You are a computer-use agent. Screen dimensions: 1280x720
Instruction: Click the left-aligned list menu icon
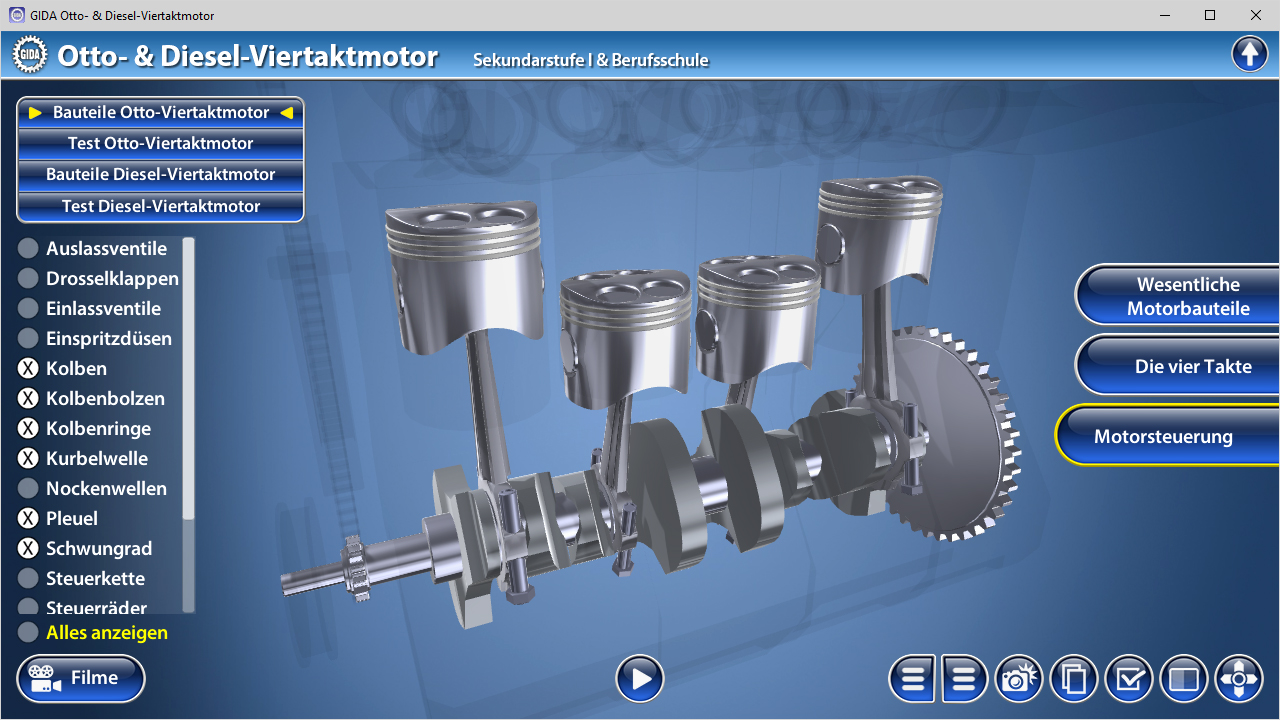[x=913, y=680]
